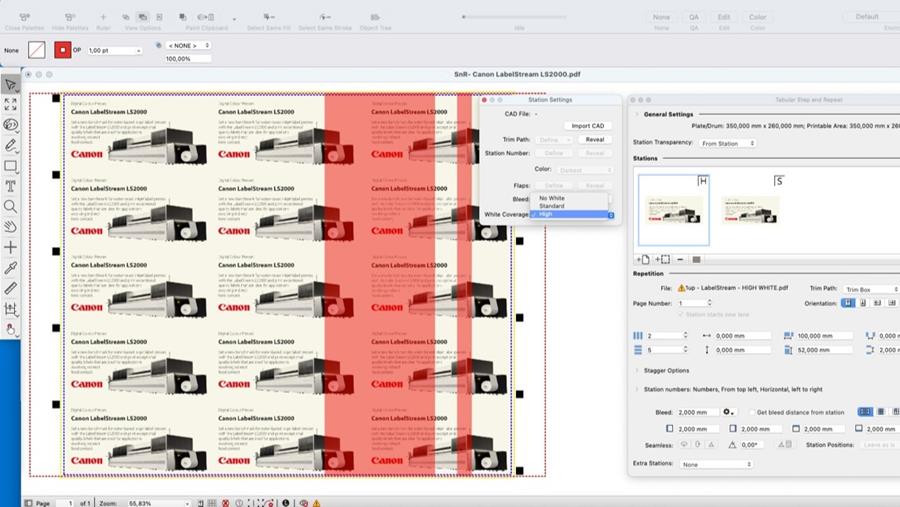The height and width of the screenshot is (507, 900).
Task: Select the arrow selection tool
Action: tap(10, 85)
